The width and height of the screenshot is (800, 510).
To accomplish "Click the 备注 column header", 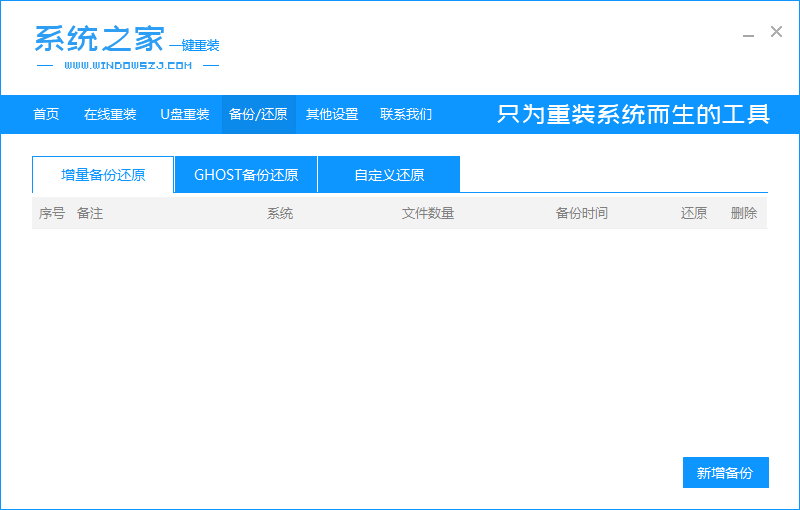I will (x=90, y=213).
